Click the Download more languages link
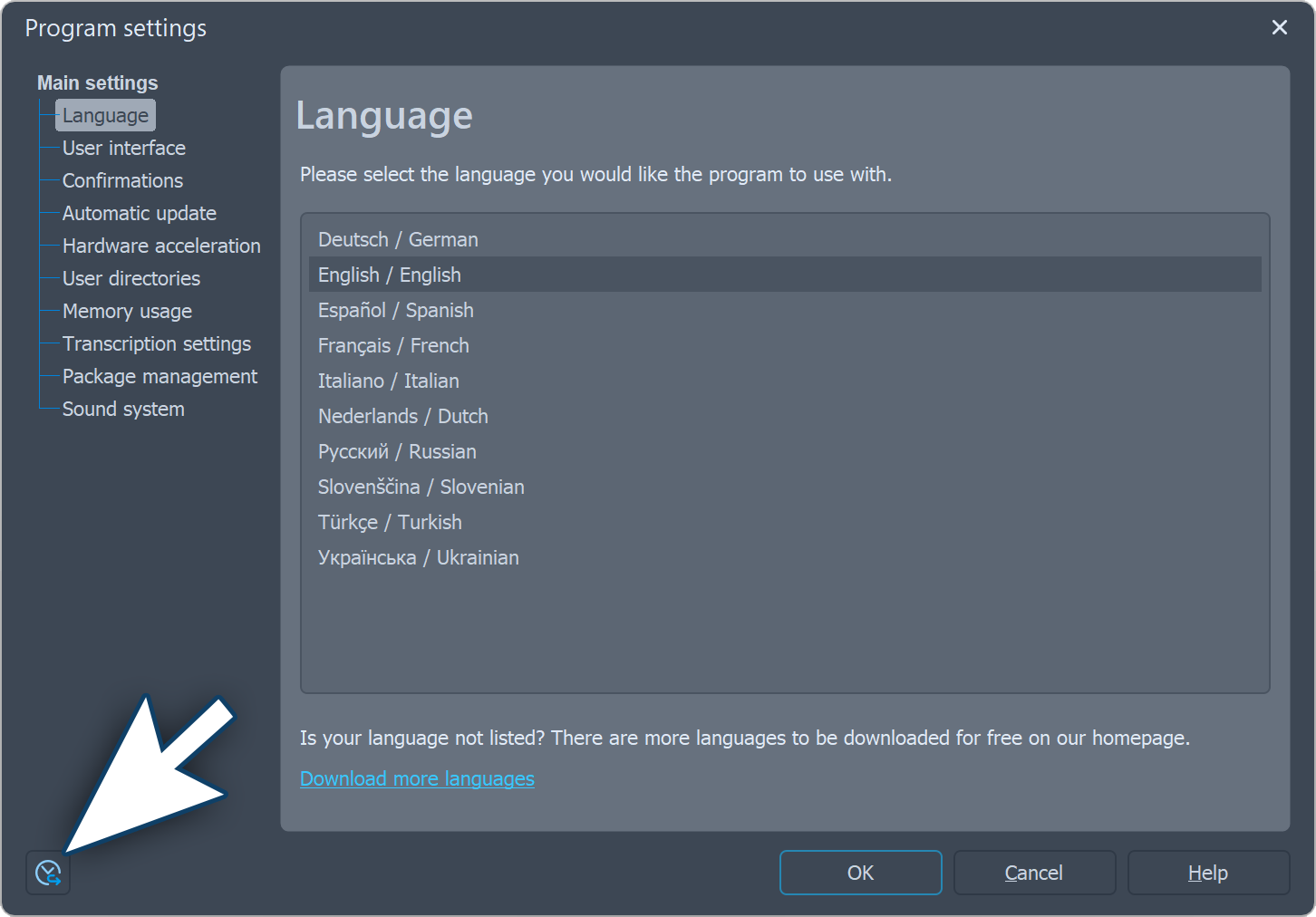 tap(417, 778)
